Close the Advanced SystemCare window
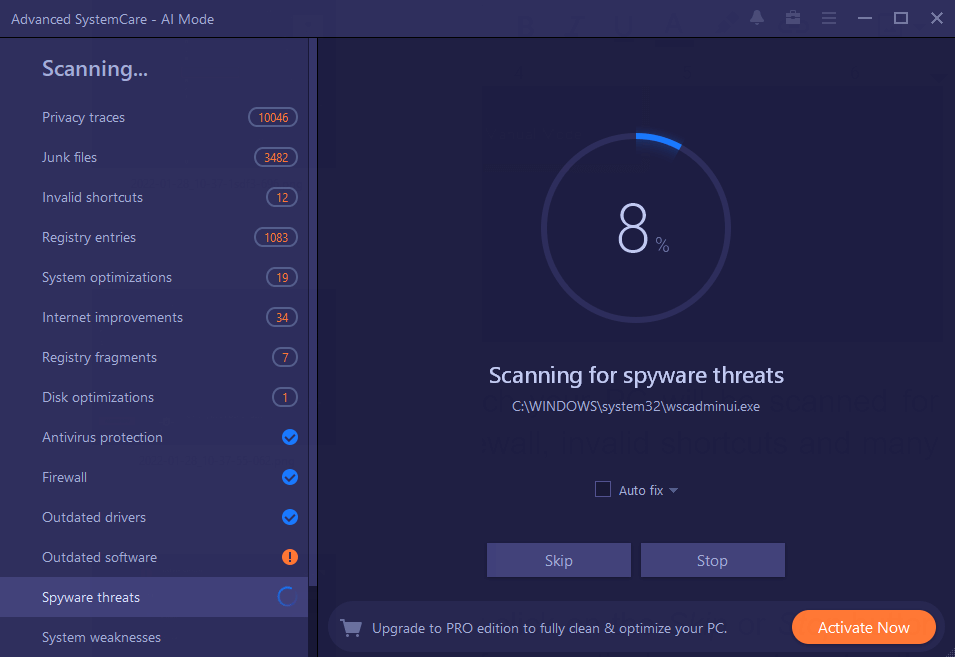Image resolution: width=955 pixels, height=657 pixels. pyautogui.click(x=937, y=18)
